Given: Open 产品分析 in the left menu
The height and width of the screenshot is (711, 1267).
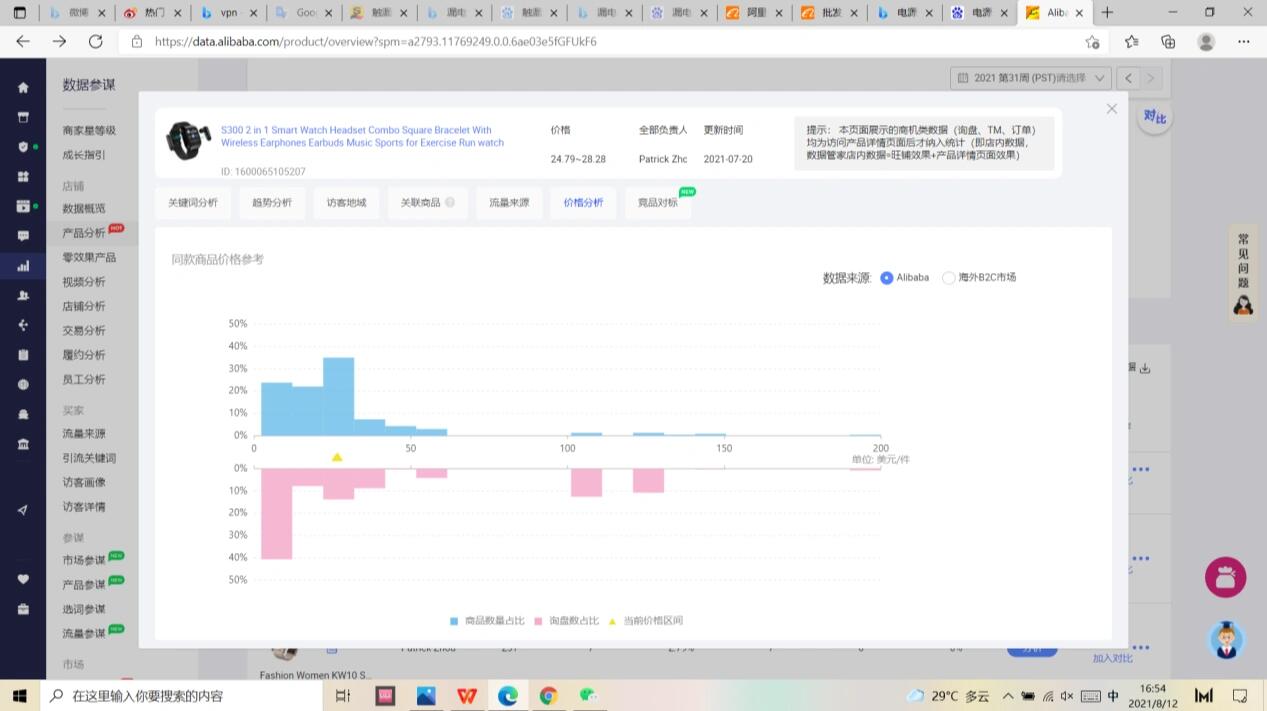Looking at the screenshot, I should point(84,233).
